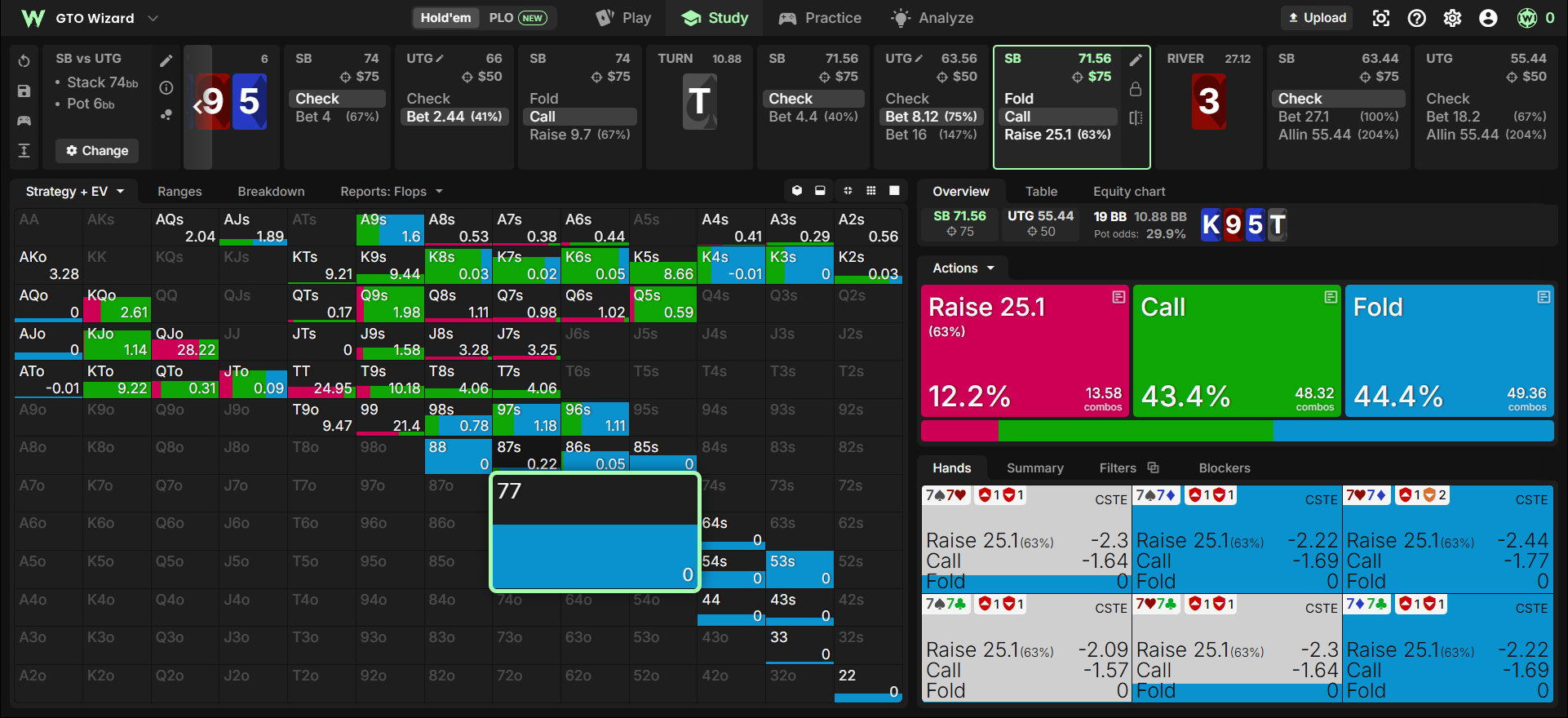Click the vertical expand/collapse height icon
Image resolution: width=1568 pixels, height=718 pixels.
[x=24, y=150]
